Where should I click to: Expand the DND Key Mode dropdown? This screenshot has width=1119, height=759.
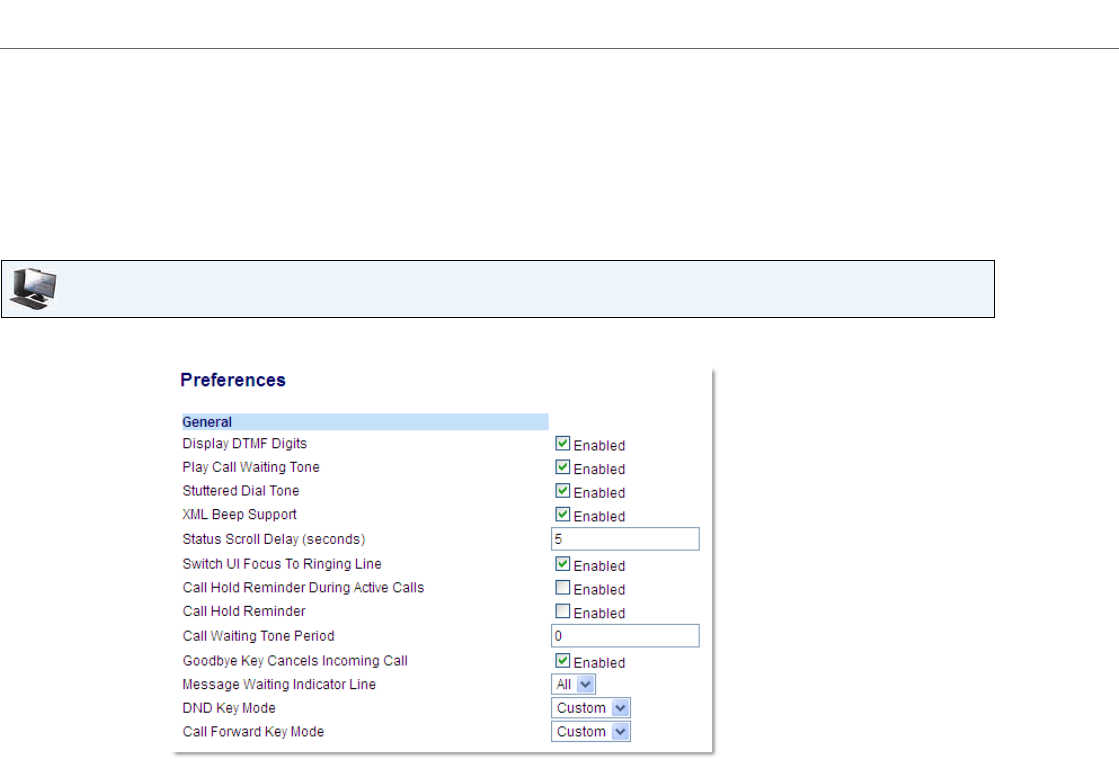(591, 708)
